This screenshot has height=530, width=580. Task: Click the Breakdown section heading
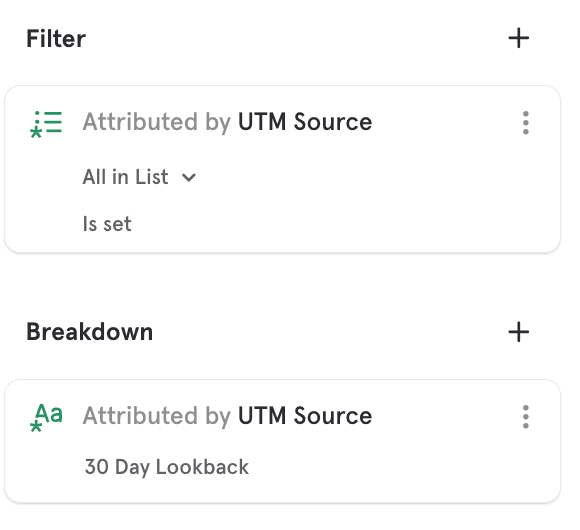pyautogui.click(x=90, y=332)
